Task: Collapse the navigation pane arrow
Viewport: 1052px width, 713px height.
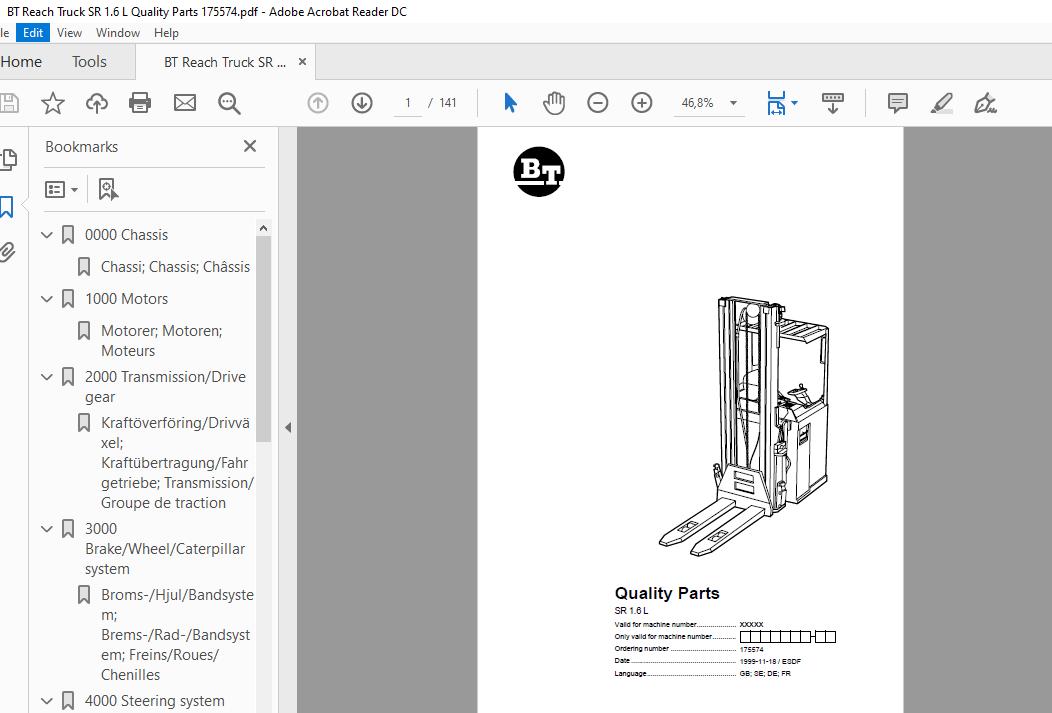Action: [288, 427]
